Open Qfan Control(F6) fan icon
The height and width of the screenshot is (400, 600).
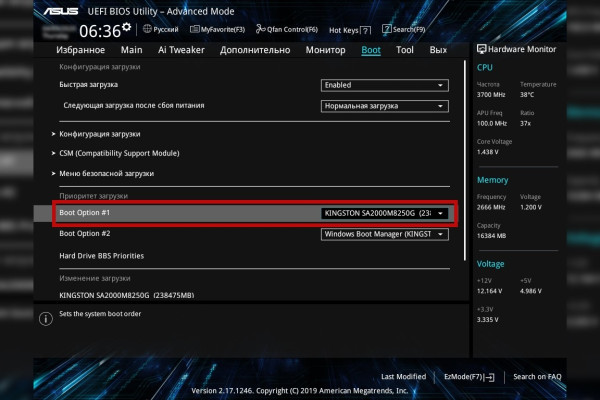260,29
